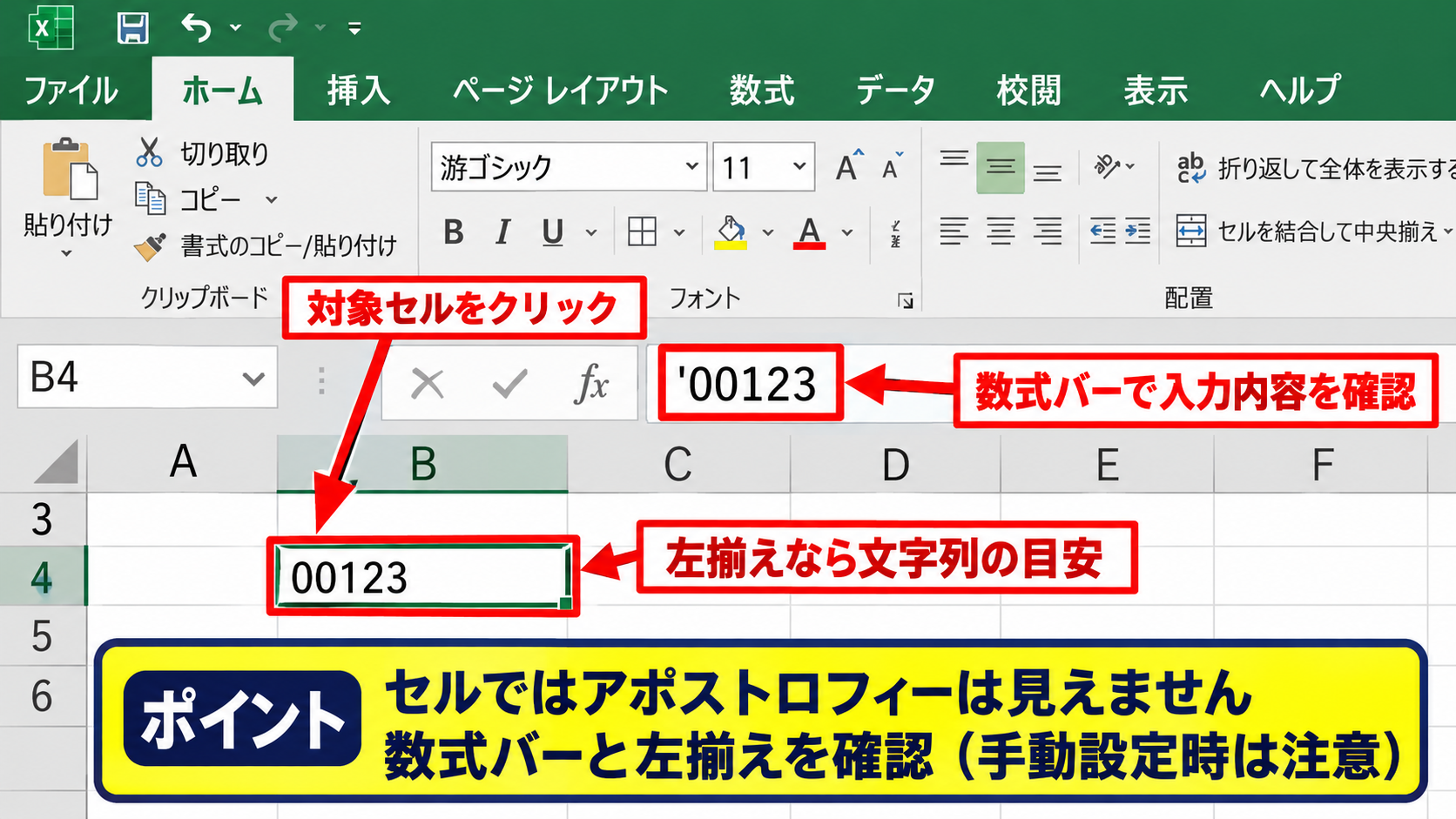
Task: Click the top align icon
Action: [954, 160]
